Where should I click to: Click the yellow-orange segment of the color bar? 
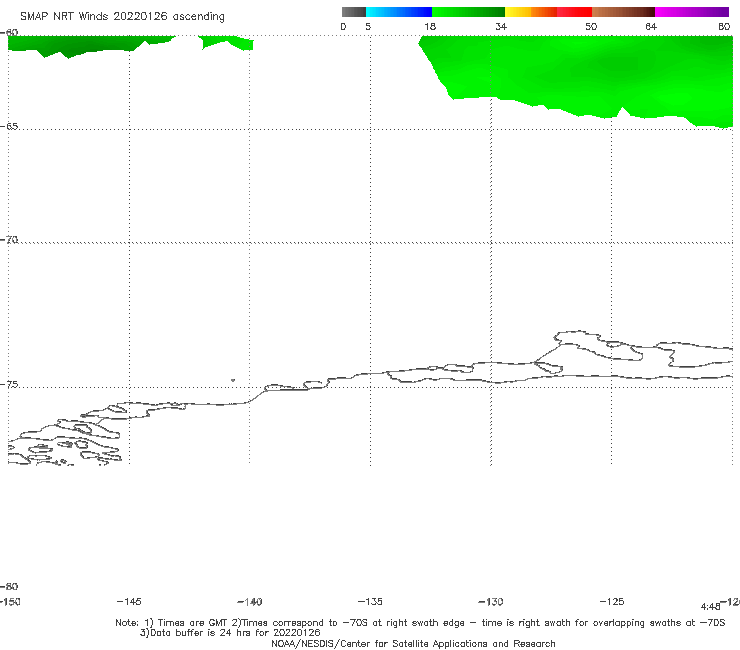point(530,12)
